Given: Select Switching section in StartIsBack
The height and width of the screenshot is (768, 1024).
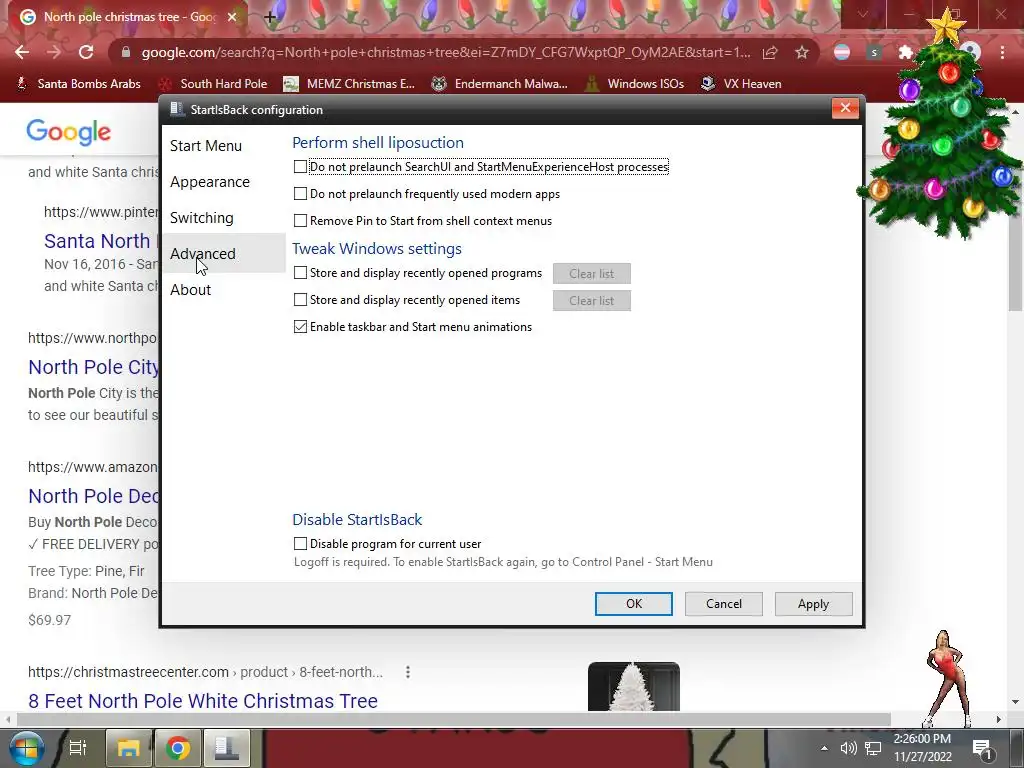Looking at the screenshot, I should [223, 217].
